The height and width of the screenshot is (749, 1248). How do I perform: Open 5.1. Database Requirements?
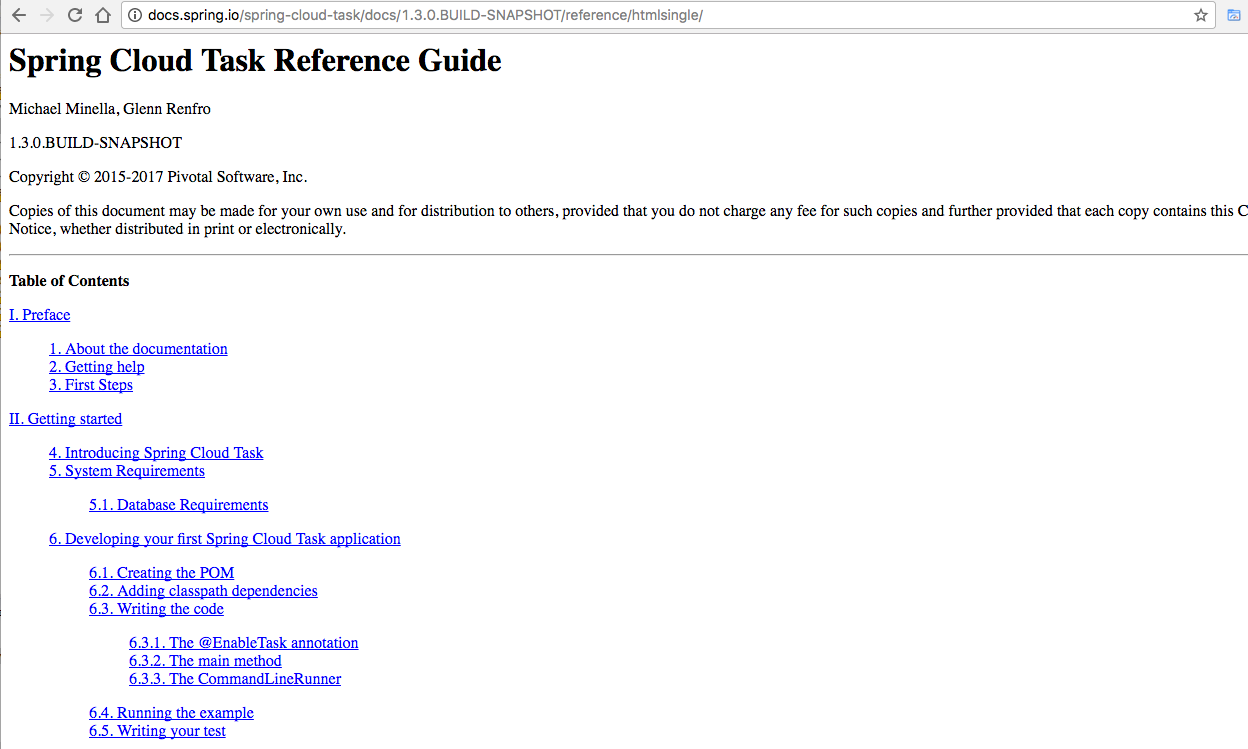coord(179,505)
